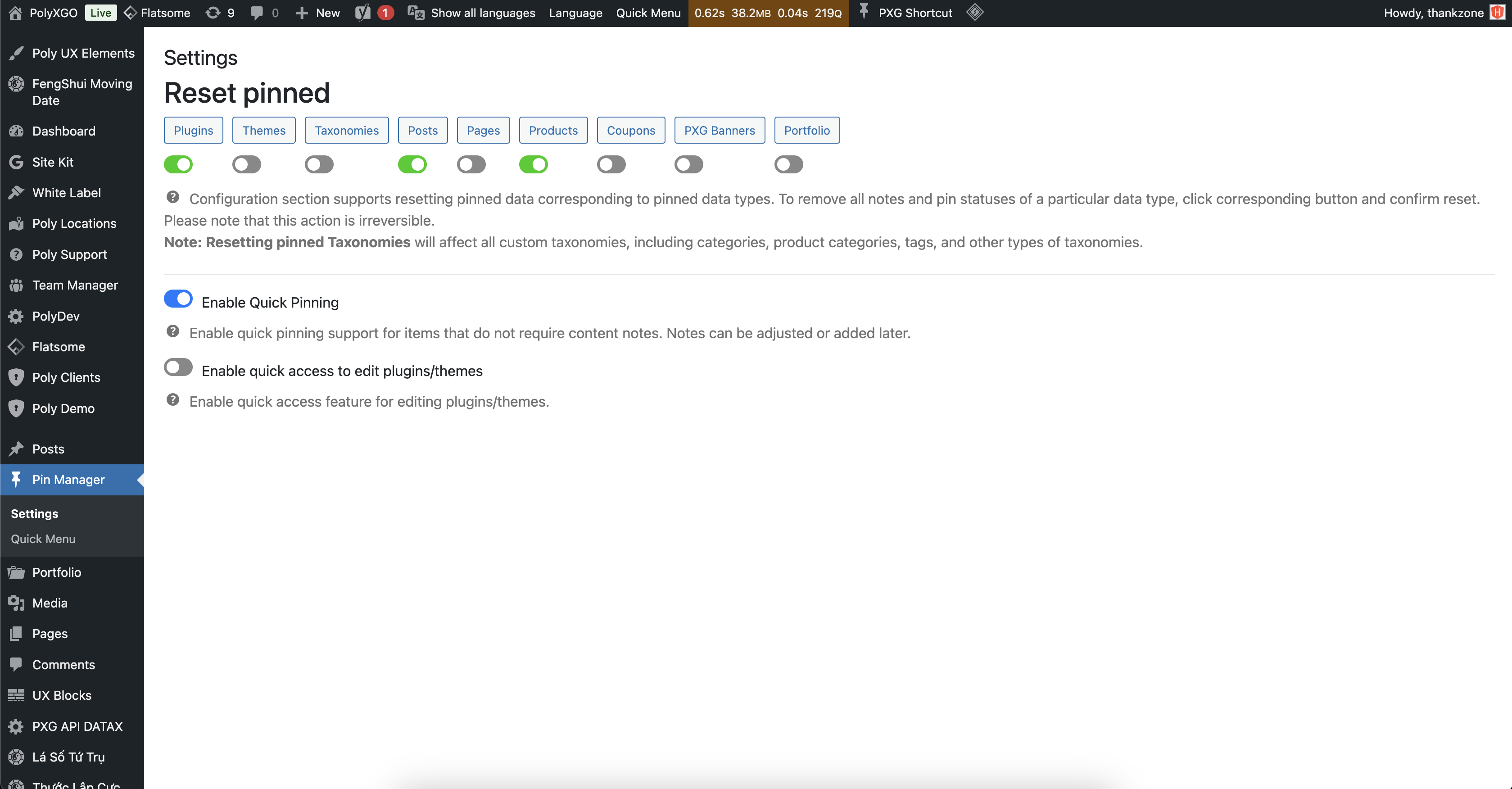Toggle off the Plugins pin switch
1512x789 pixels.
[x=178, y=164]
